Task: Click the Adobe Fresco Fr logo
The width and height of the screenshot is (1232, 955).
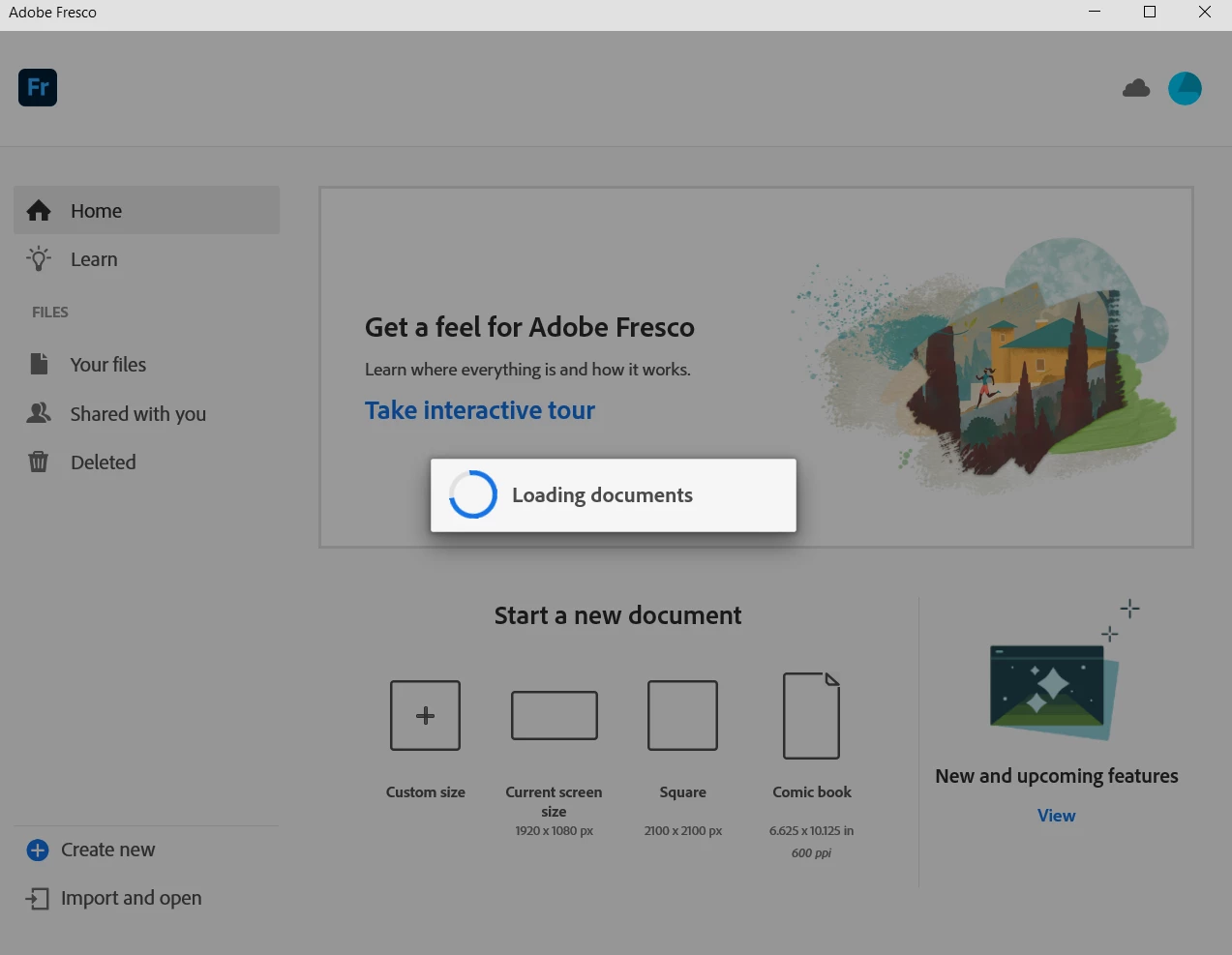Action: coord(38,88)
